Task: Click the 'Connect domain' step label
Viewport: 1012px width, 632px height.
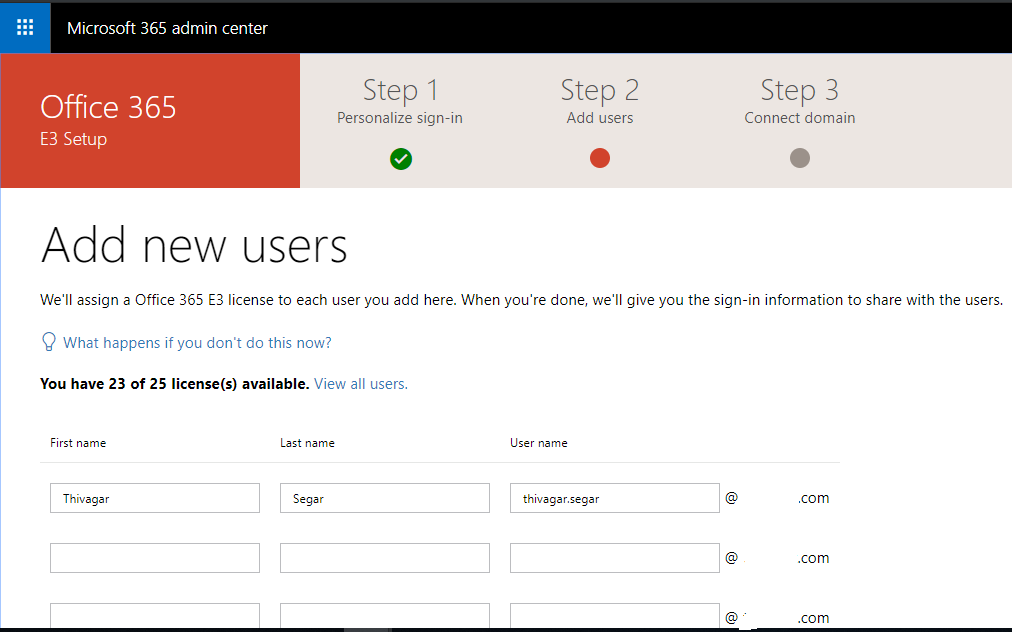Action: (x=799, y=117)
